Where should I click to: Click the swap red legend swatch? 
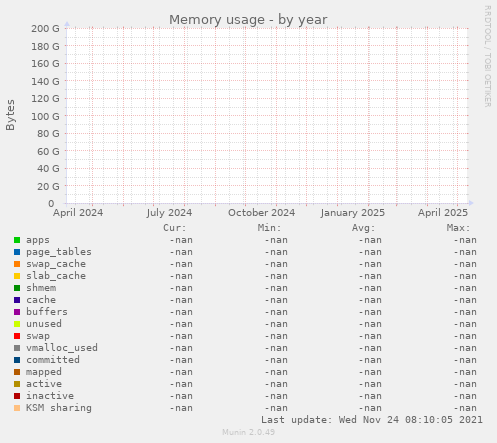coord(17,336)
